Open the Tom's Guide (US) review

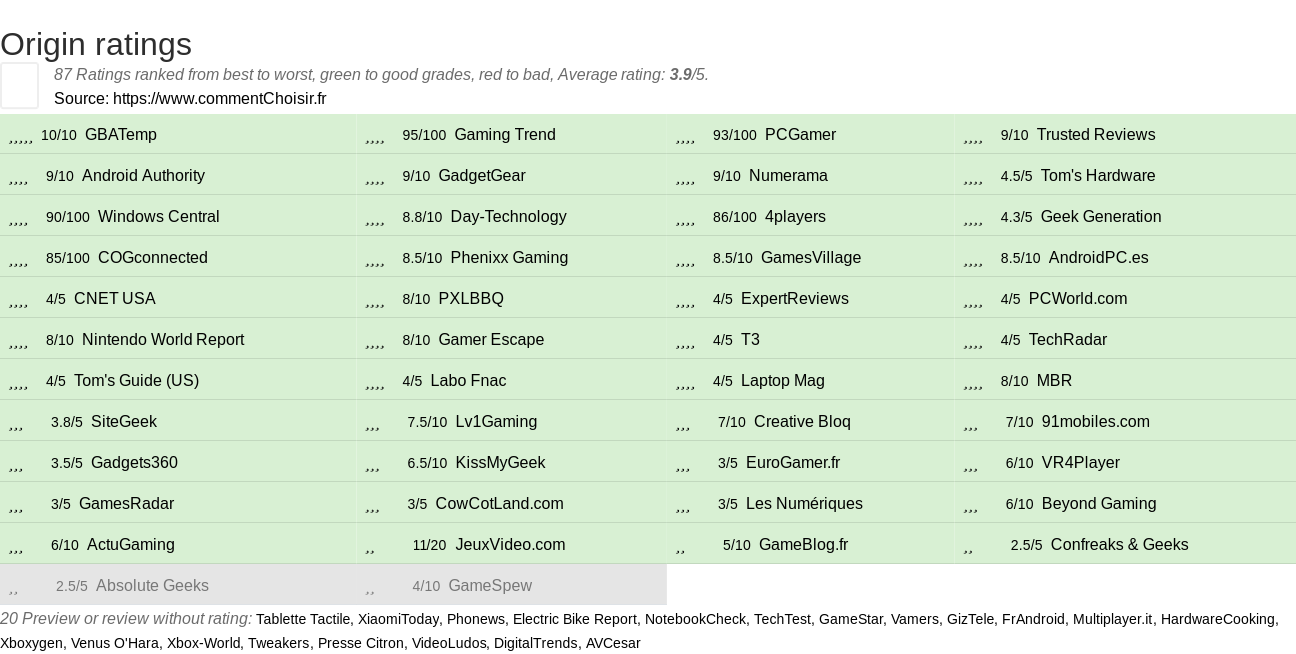pos(136,381)
